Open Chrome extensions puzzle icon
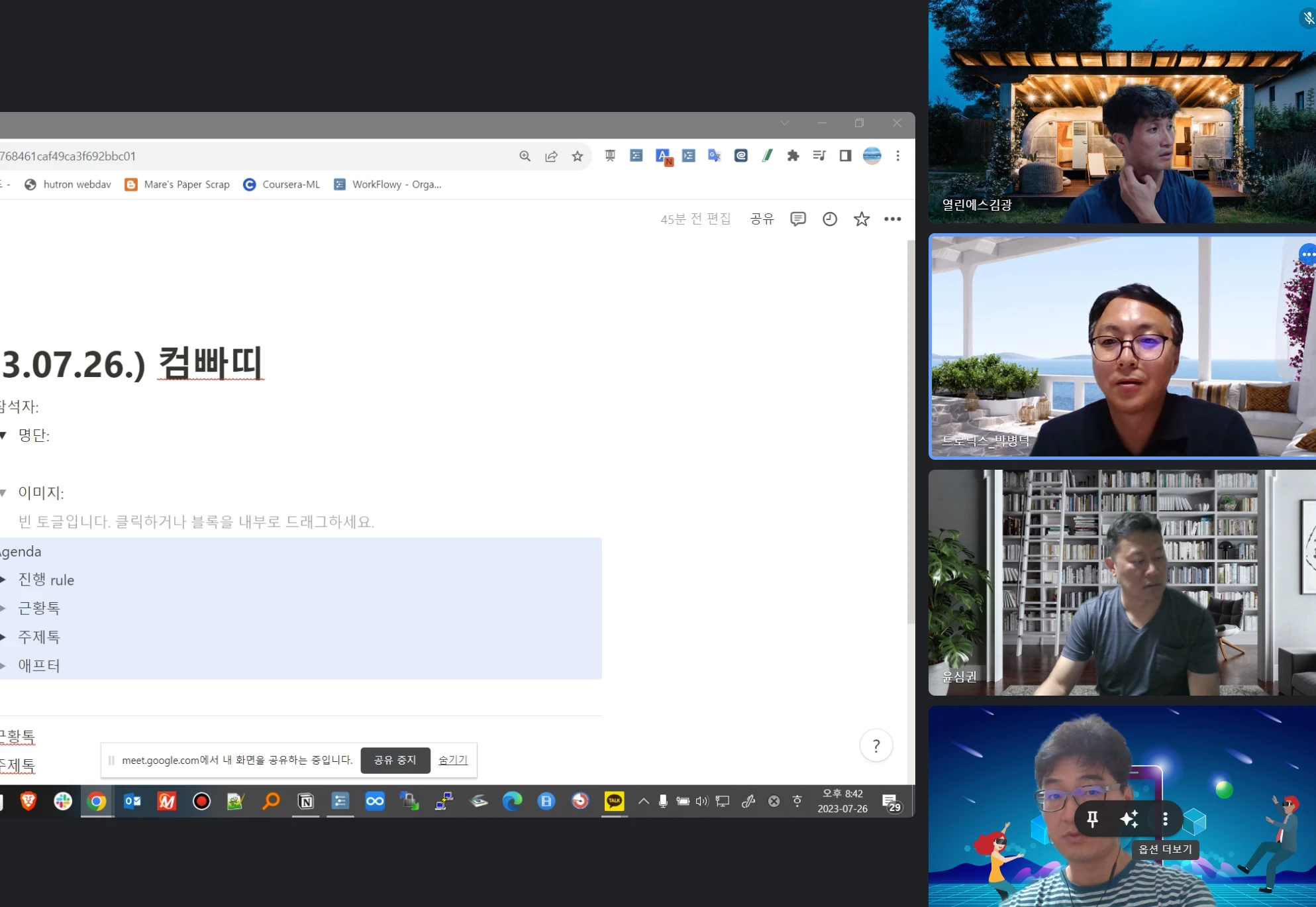1316x907 pixels. pyautogui.click(x=793, y=156)
